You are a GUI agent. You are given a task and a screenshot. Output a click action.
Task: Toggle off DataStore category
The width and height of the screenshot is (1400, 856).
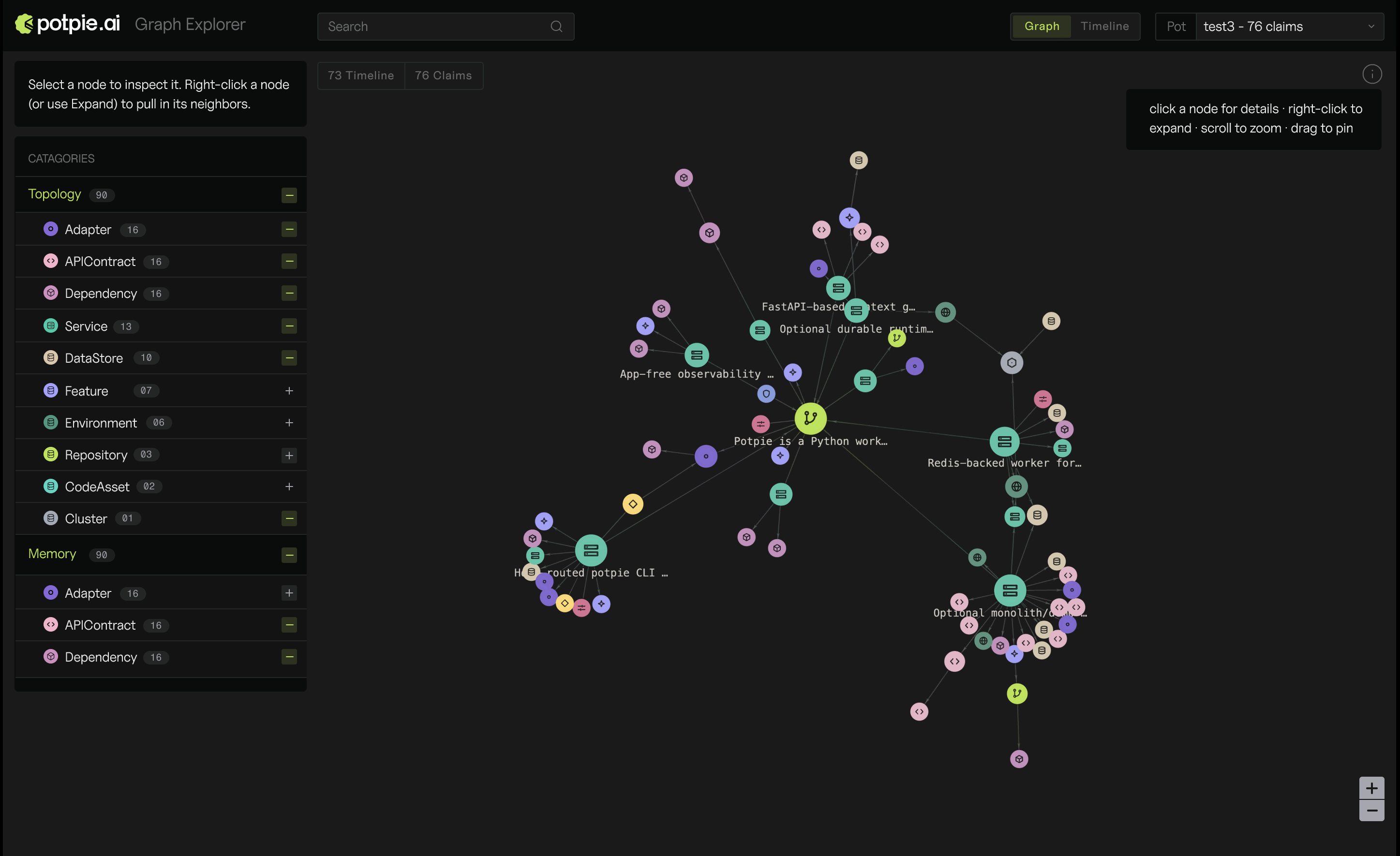289,358
